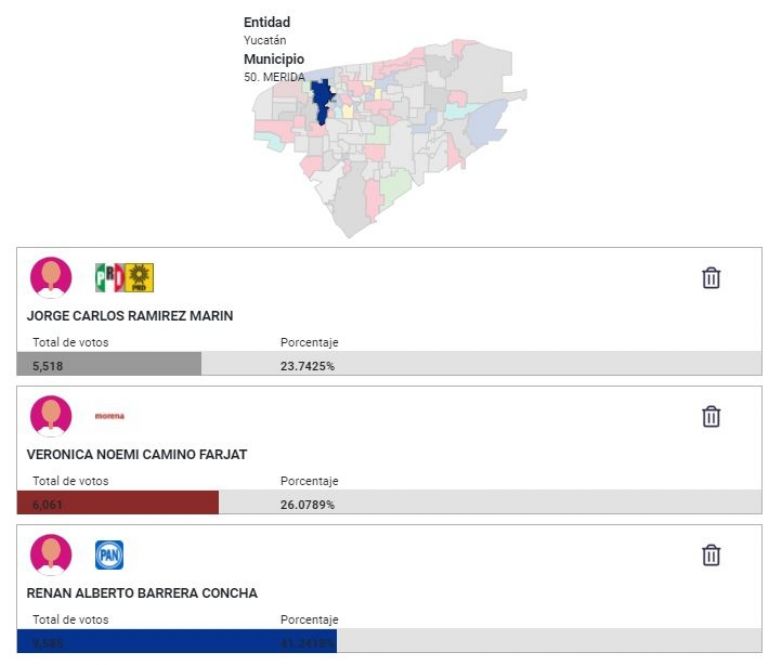Click Renan Alberto Barrera Concha's avatar
Screen dimensions: 768x665
(51, 555)
